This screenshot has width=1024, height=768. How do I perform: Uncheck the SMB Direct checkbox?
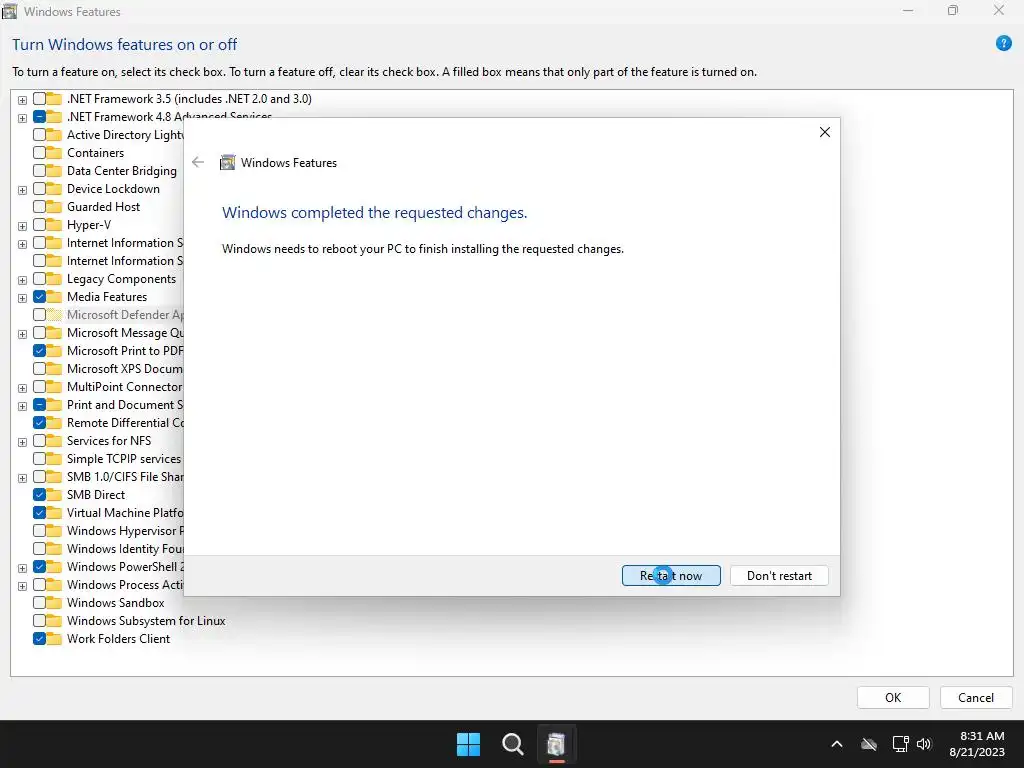click(39, 494)
